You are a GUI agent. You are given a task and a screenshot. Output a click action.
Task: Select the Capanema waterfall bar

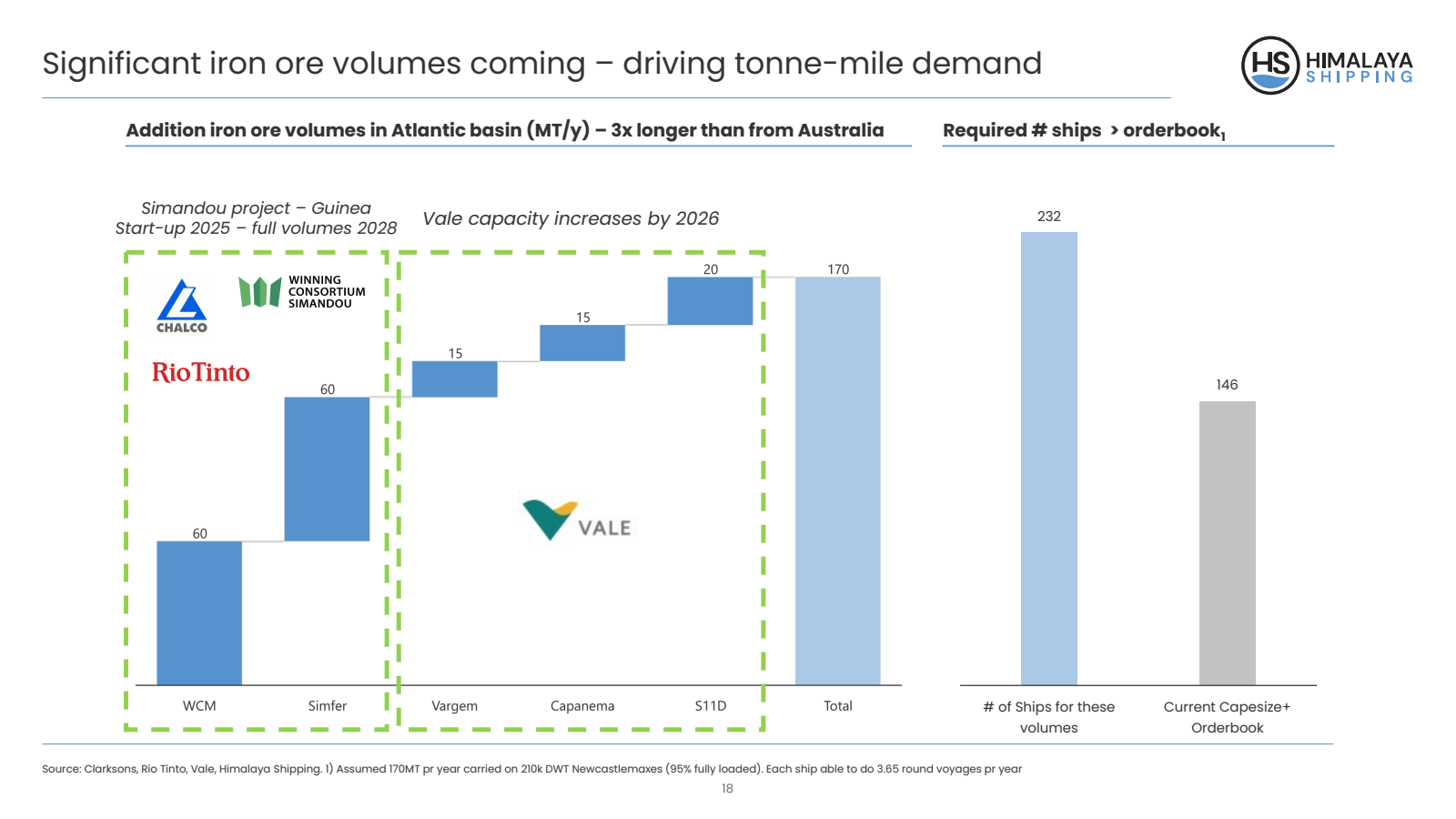[582, 343]
